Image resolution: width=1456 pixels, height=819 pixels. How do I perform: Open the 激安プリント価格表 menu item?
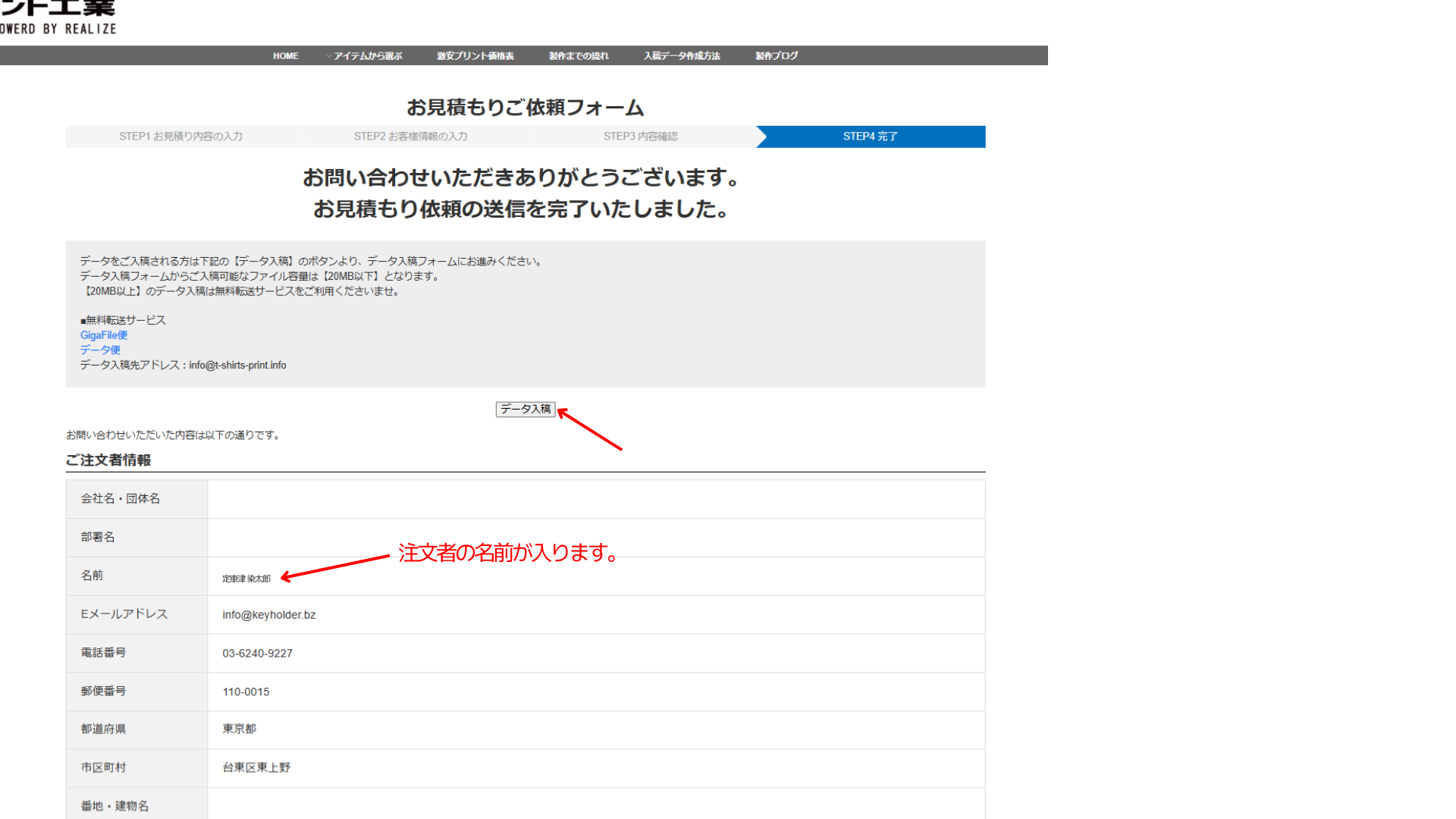click(475, 56)
